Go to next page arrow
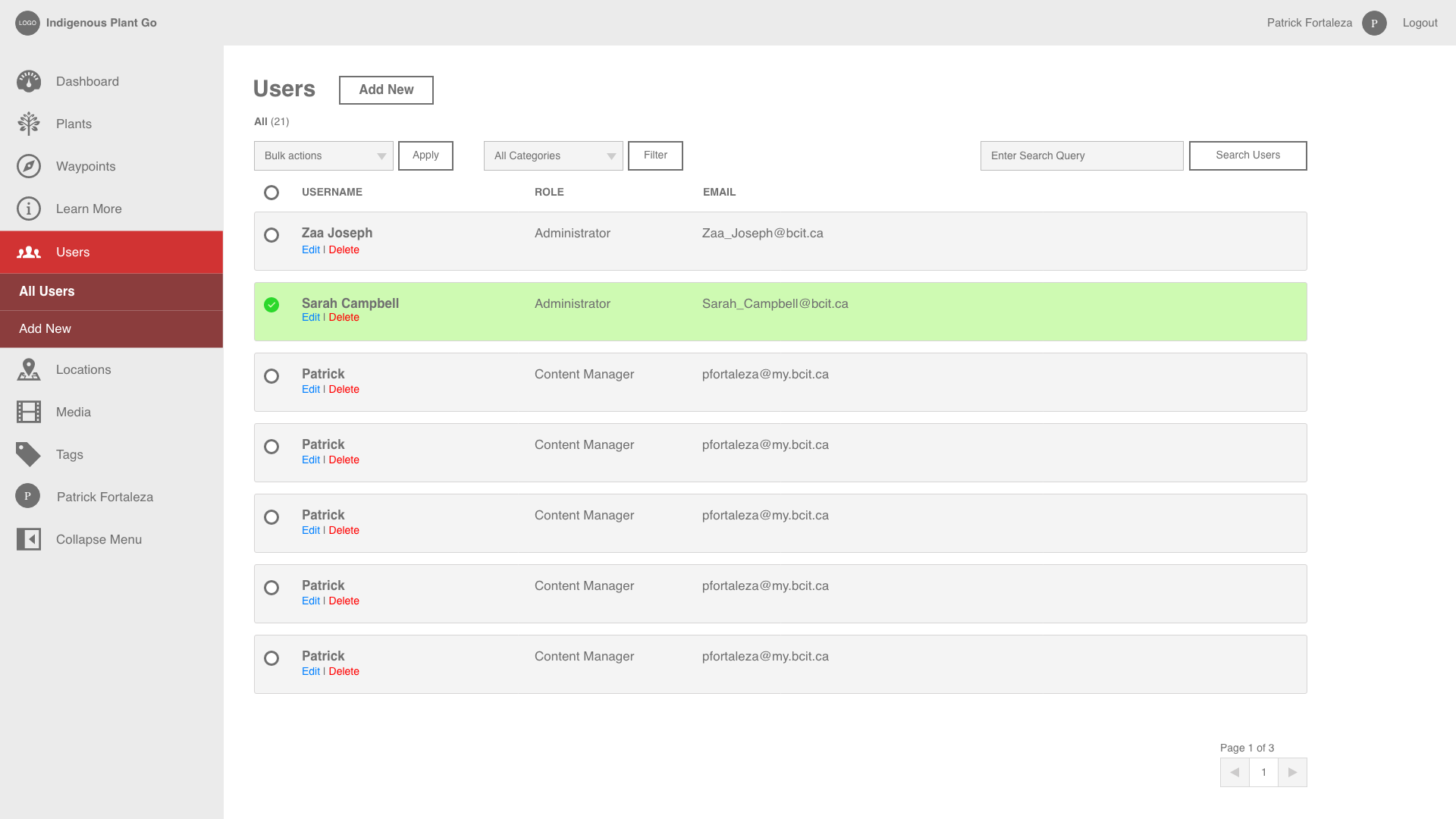Image resolution: width=1456 pixels, height=819 pixels. [x=1292, y=772]
